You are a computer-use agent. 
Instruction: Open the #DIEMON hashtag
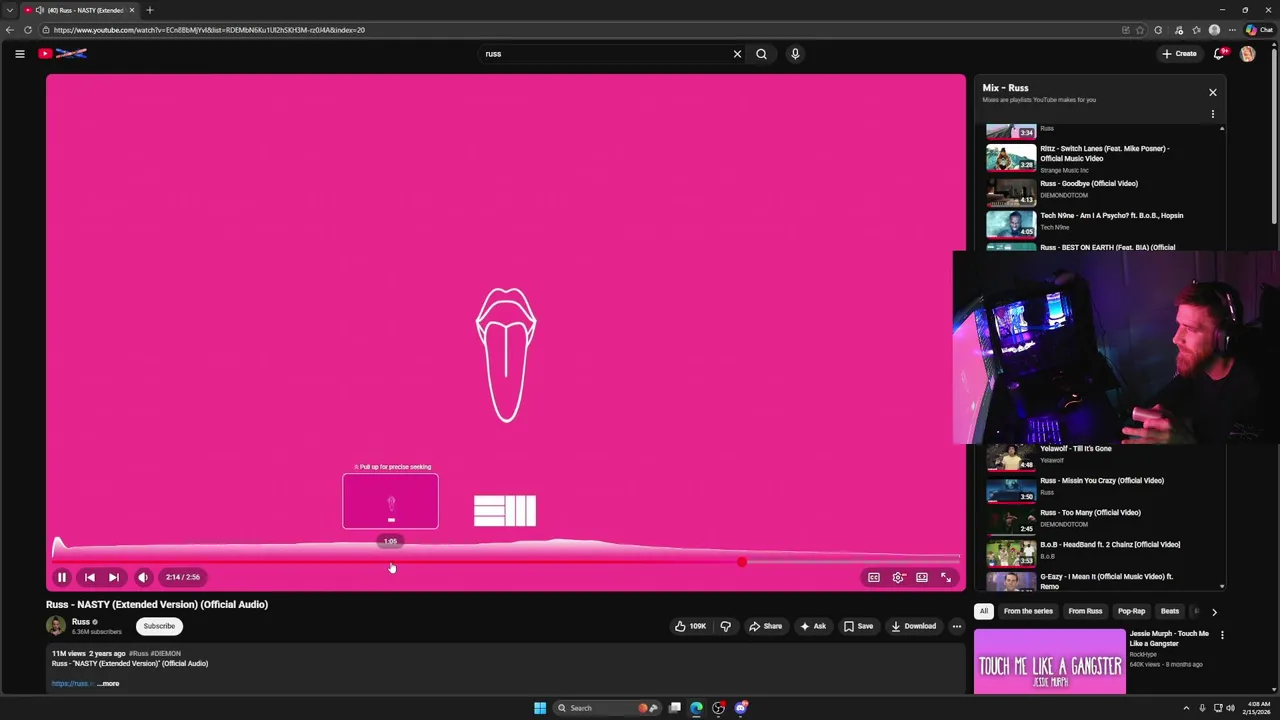(x=167, y=654)
